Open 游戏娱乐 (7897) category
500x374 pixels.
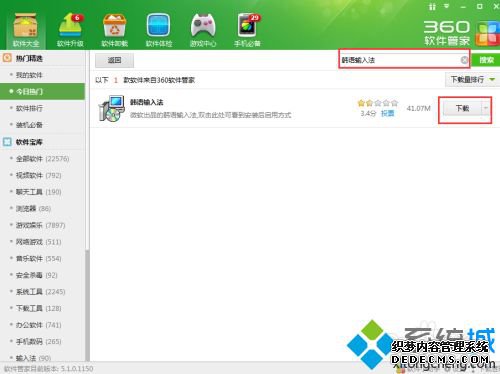[43, 225]
